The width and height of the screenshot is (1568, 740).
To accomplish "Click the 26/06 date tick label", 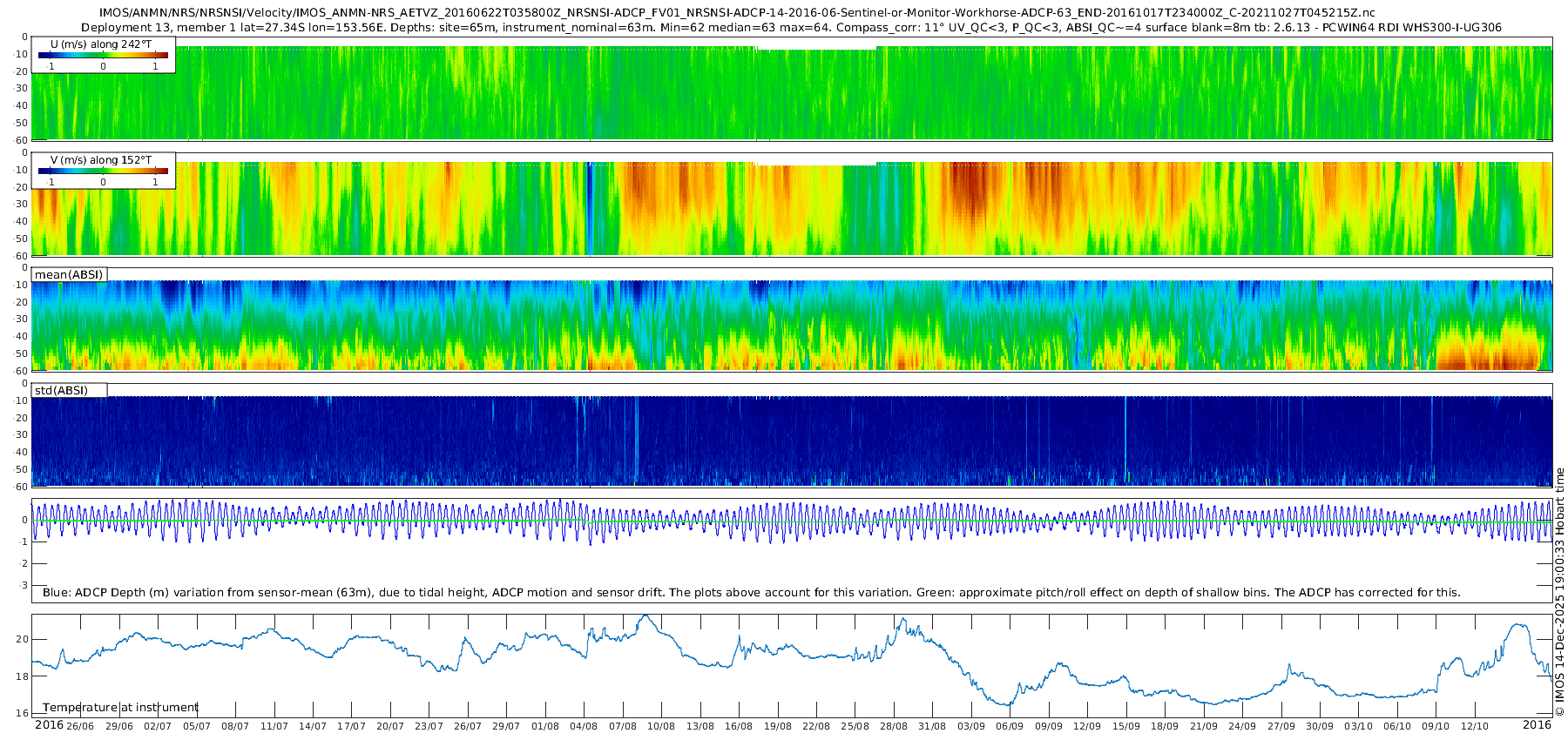I will (80, 726).
